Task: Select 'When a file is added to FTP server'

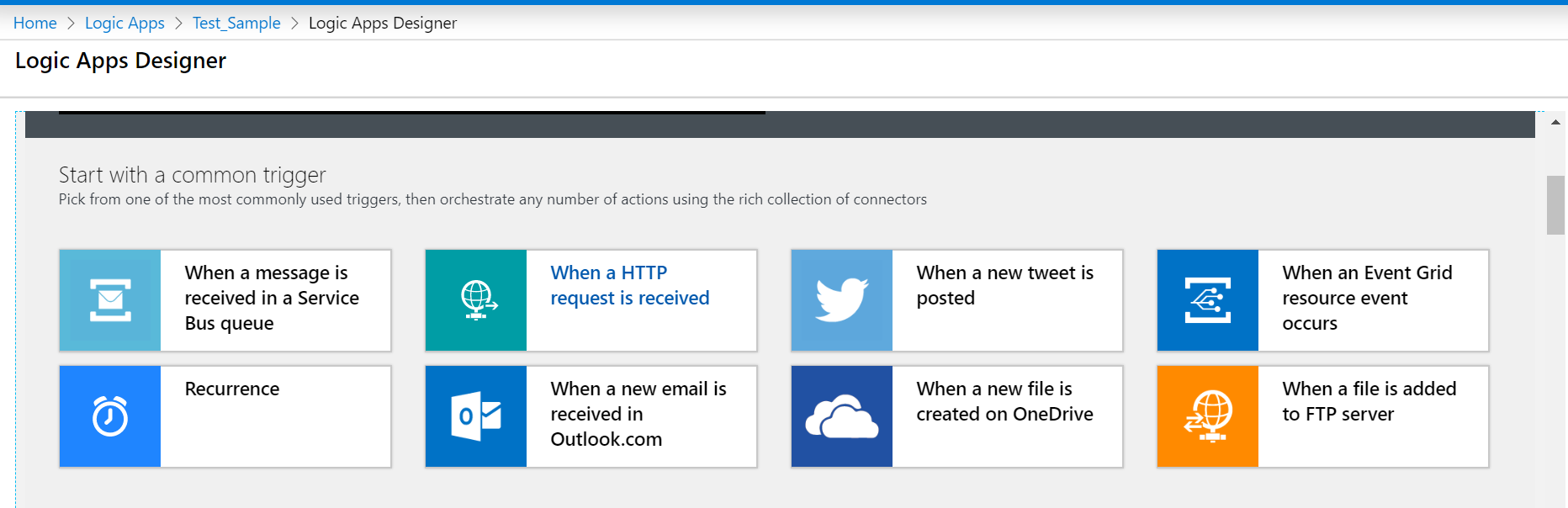Action: [1369, 401]
